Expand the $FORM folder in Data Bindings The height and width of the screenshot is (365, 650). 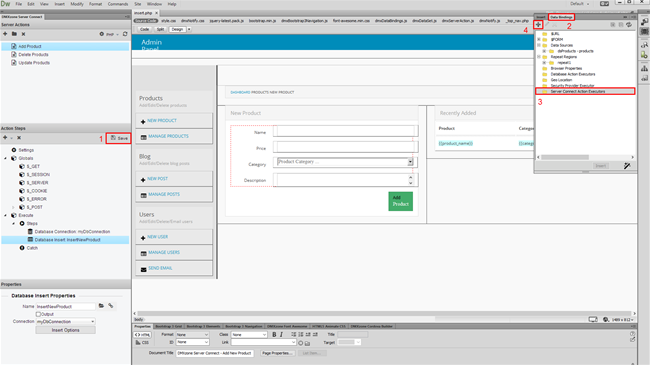click(539, 39)
